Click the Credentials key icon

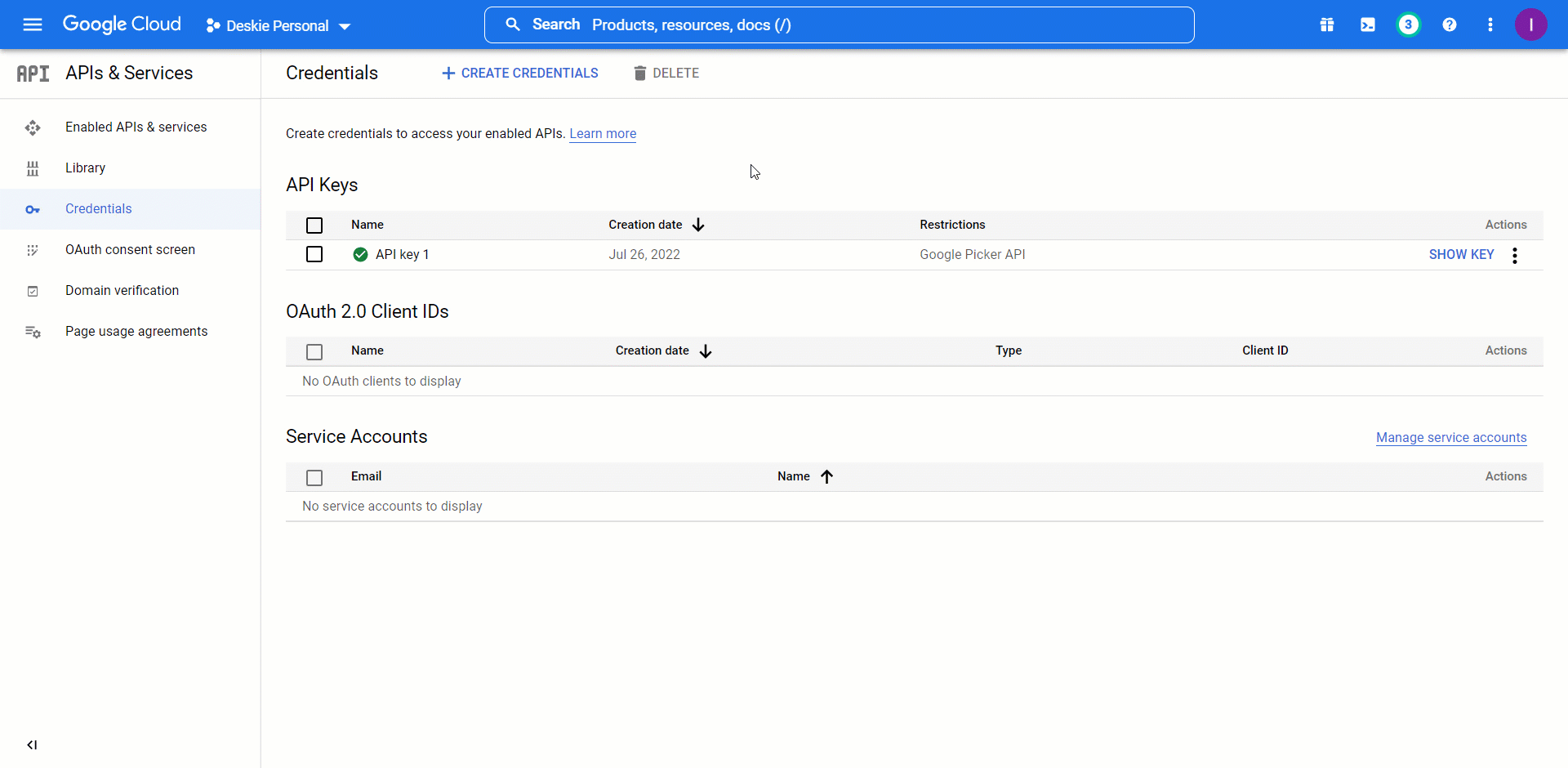tap(33, 209)
